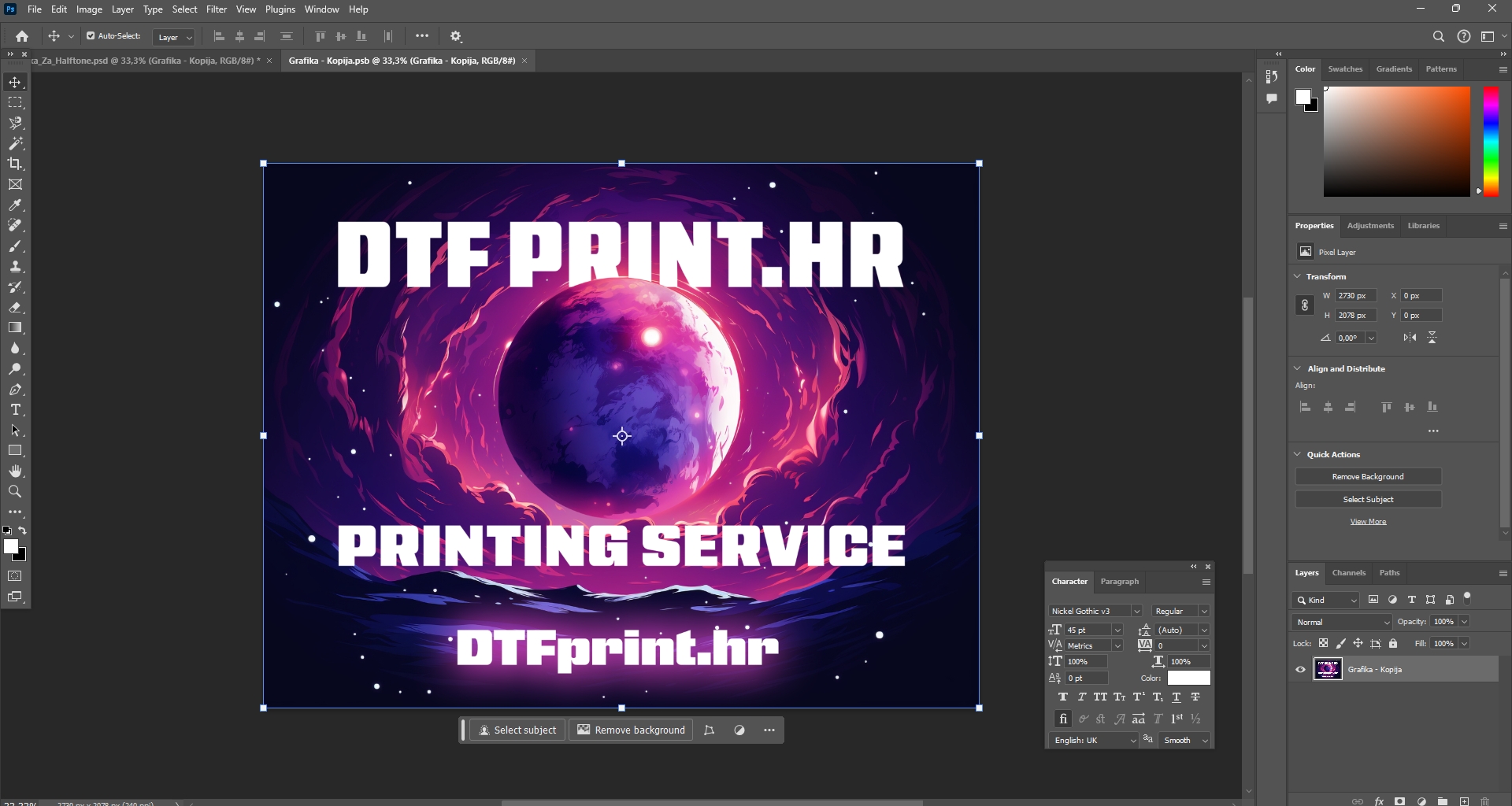Select the Eyedropper tool
The image size is (1512, 806).
point(15,205)
